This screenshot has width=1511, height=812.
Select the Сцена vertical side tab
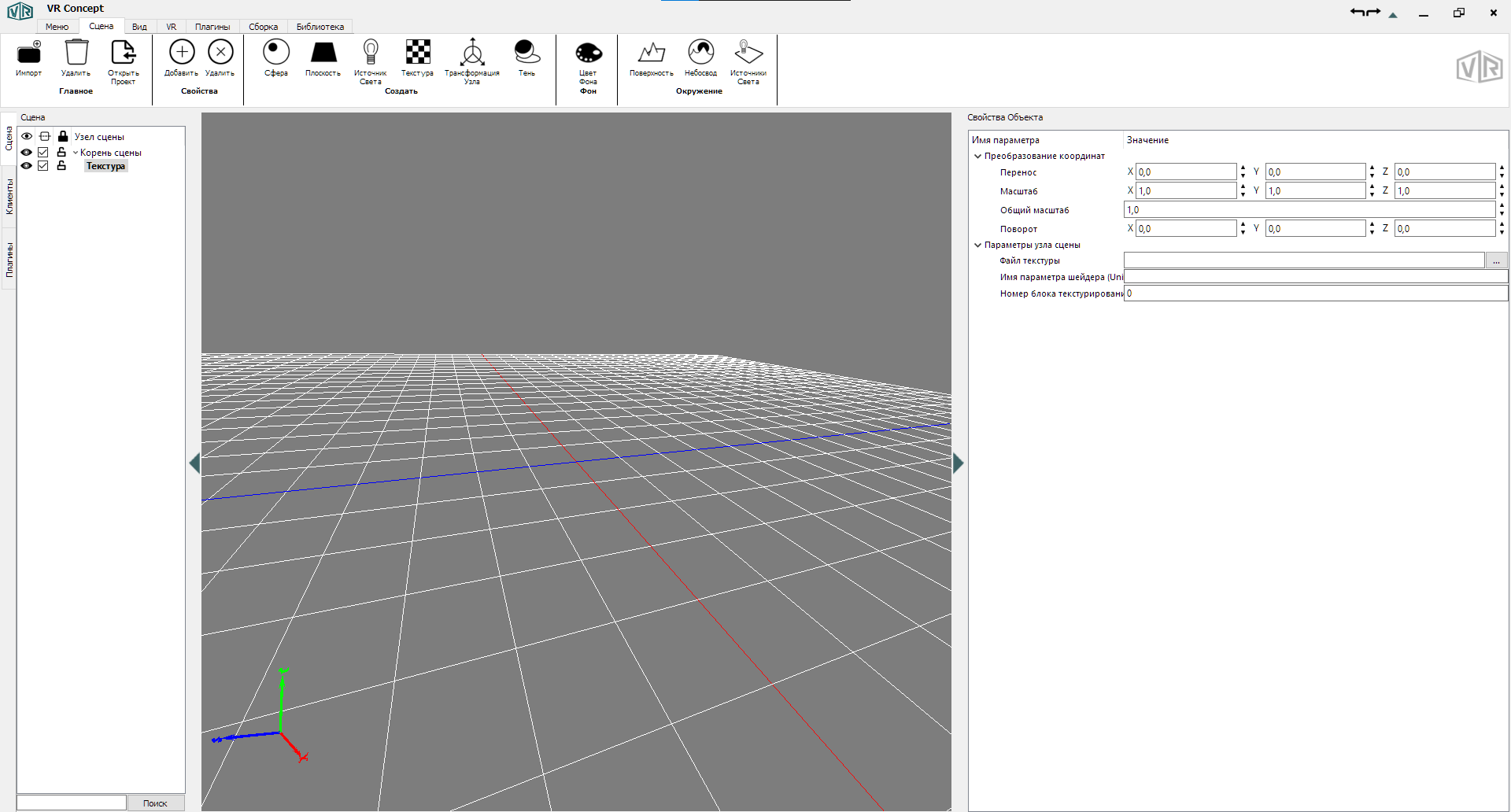coord(9,138)
